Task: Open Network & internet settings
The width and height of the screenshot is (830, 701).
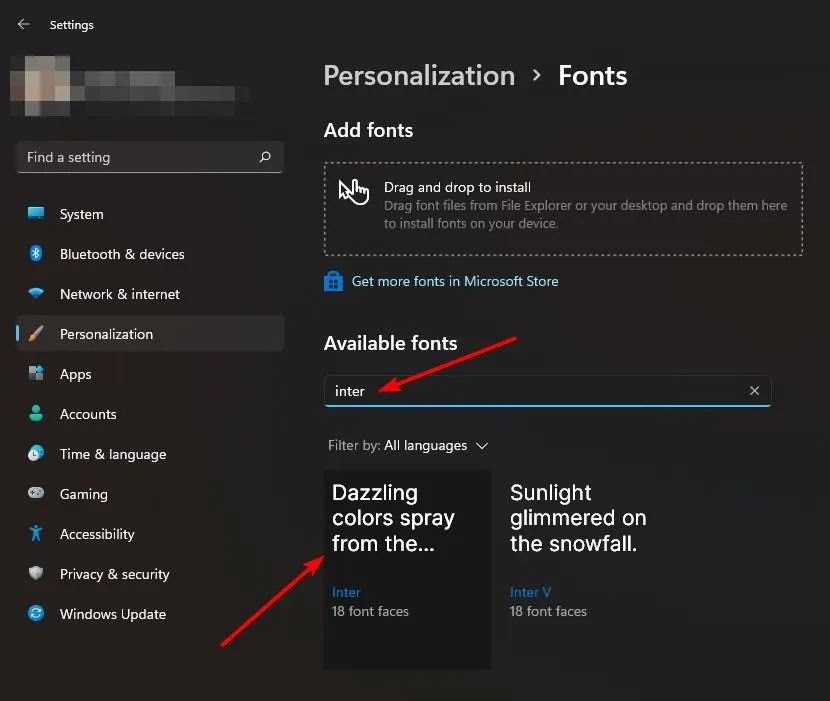Action: click(150, 294)
